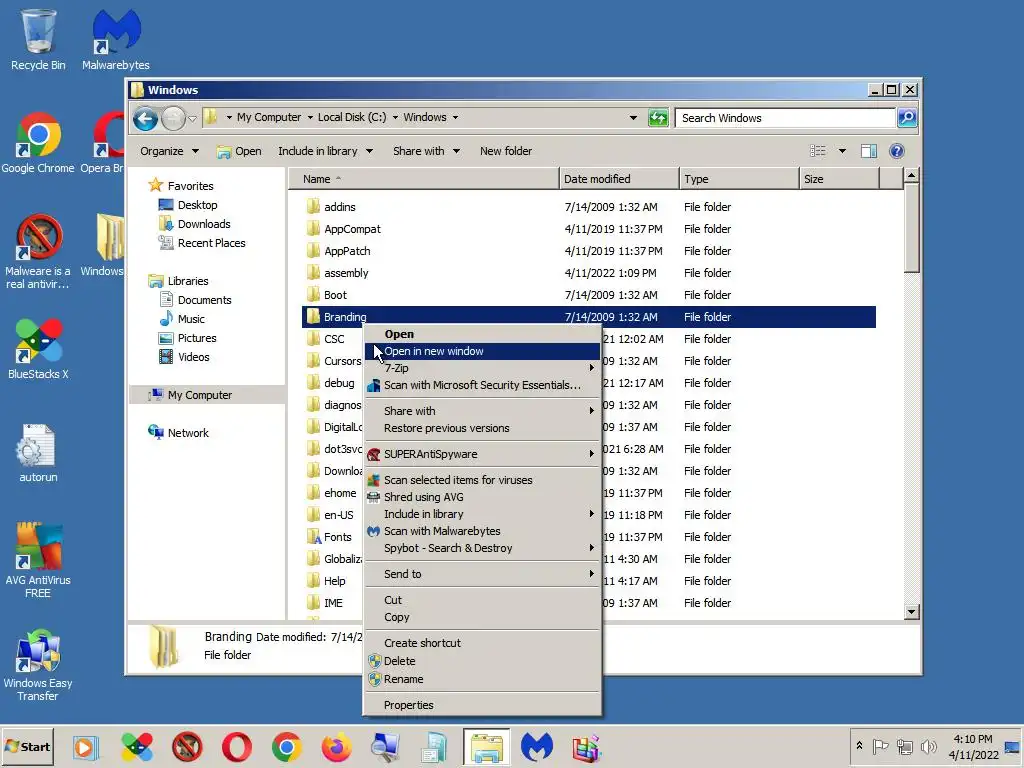This screenshot has width=1024, height=768.
Task: Open the Recycle Bin desktop icon
Action: [x=38, y=39]
